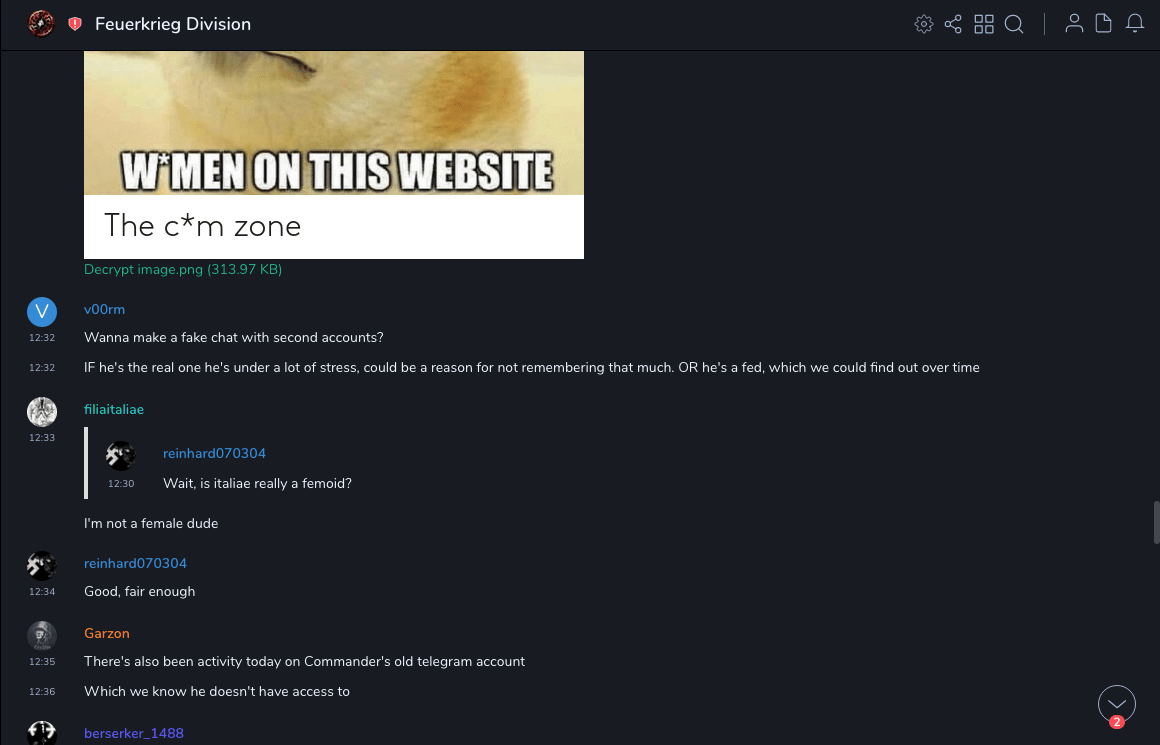Viewport: 1160px width, 745px height.
Task: Click the Garzon sender name
Action: click(107, 633)
